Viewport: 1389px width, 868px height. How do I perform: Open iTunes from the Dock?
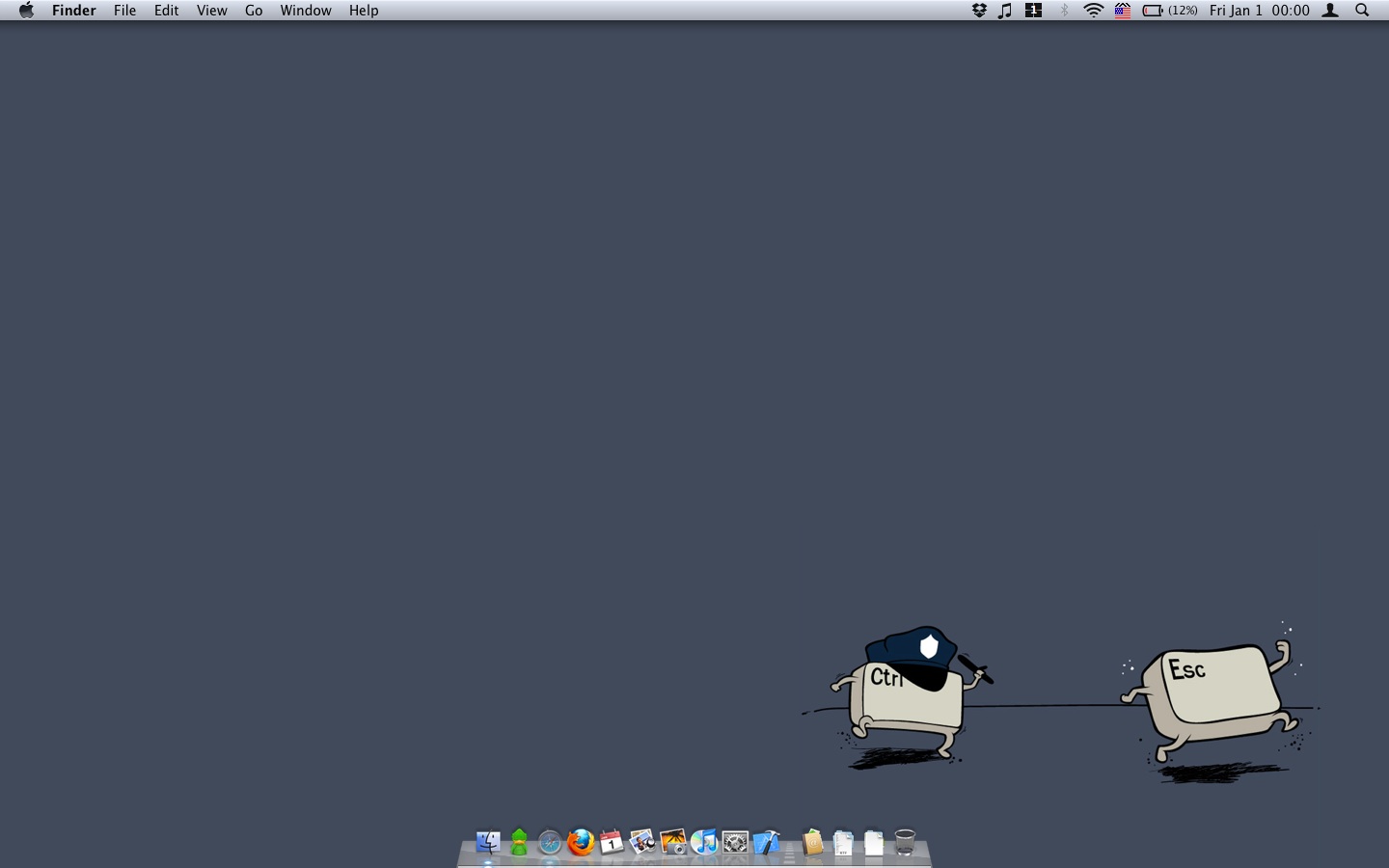click(x=704, y=842)
